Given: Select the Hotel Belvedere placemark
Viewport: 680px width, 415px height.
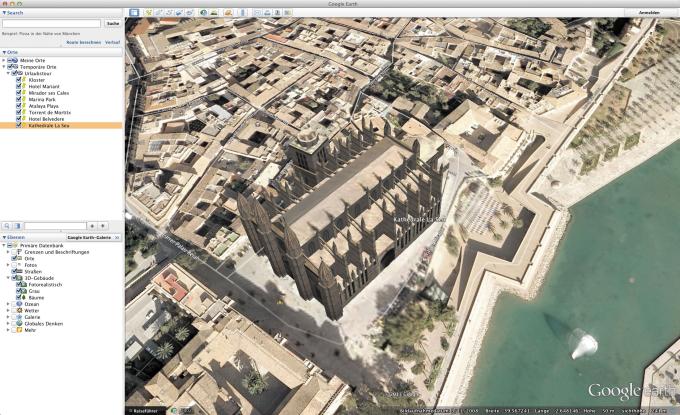Looking at the screenshot, I should coord(46,119).
